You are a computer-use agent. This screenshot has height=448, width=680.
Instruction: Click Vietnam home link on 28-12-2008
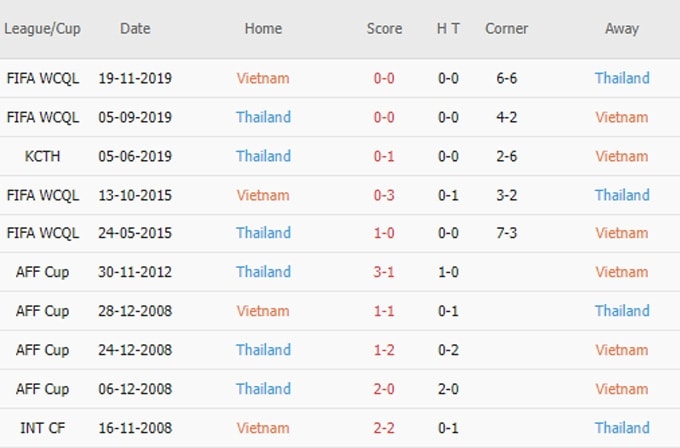pos(263,311)
